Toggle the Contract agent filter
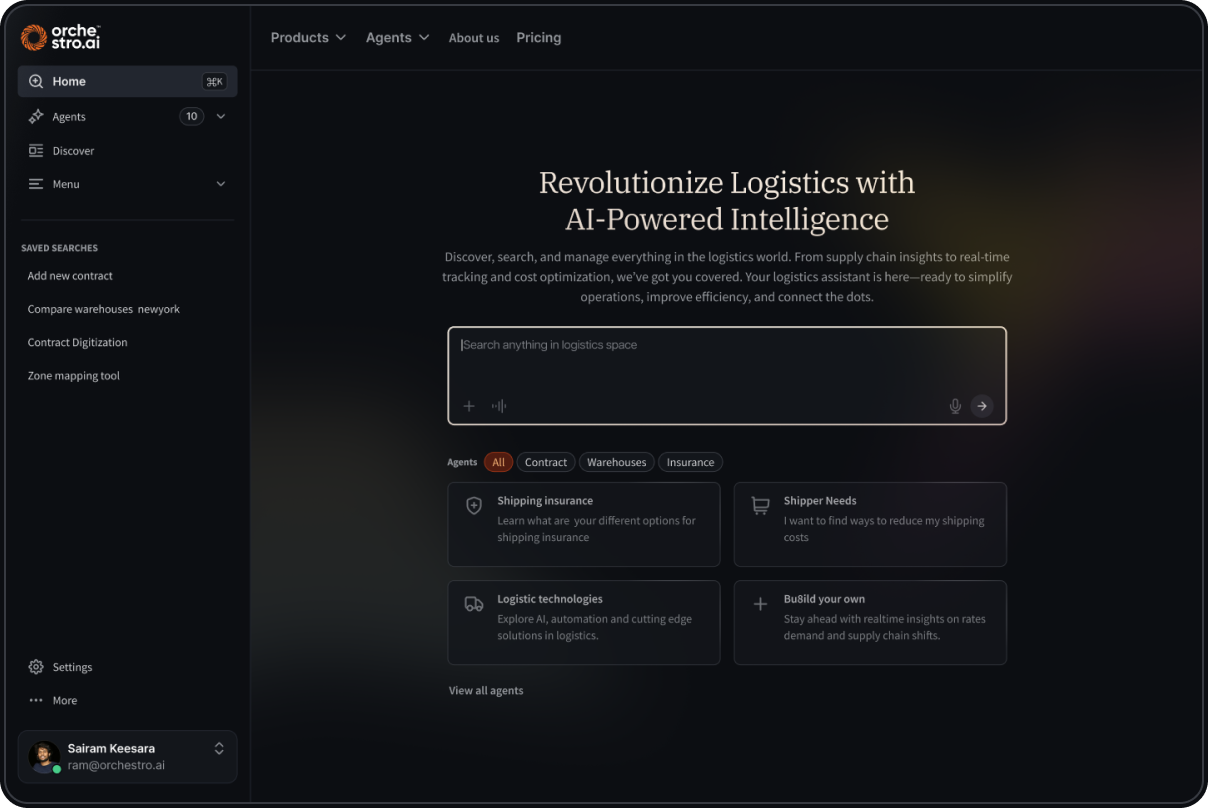 (546, 461)
